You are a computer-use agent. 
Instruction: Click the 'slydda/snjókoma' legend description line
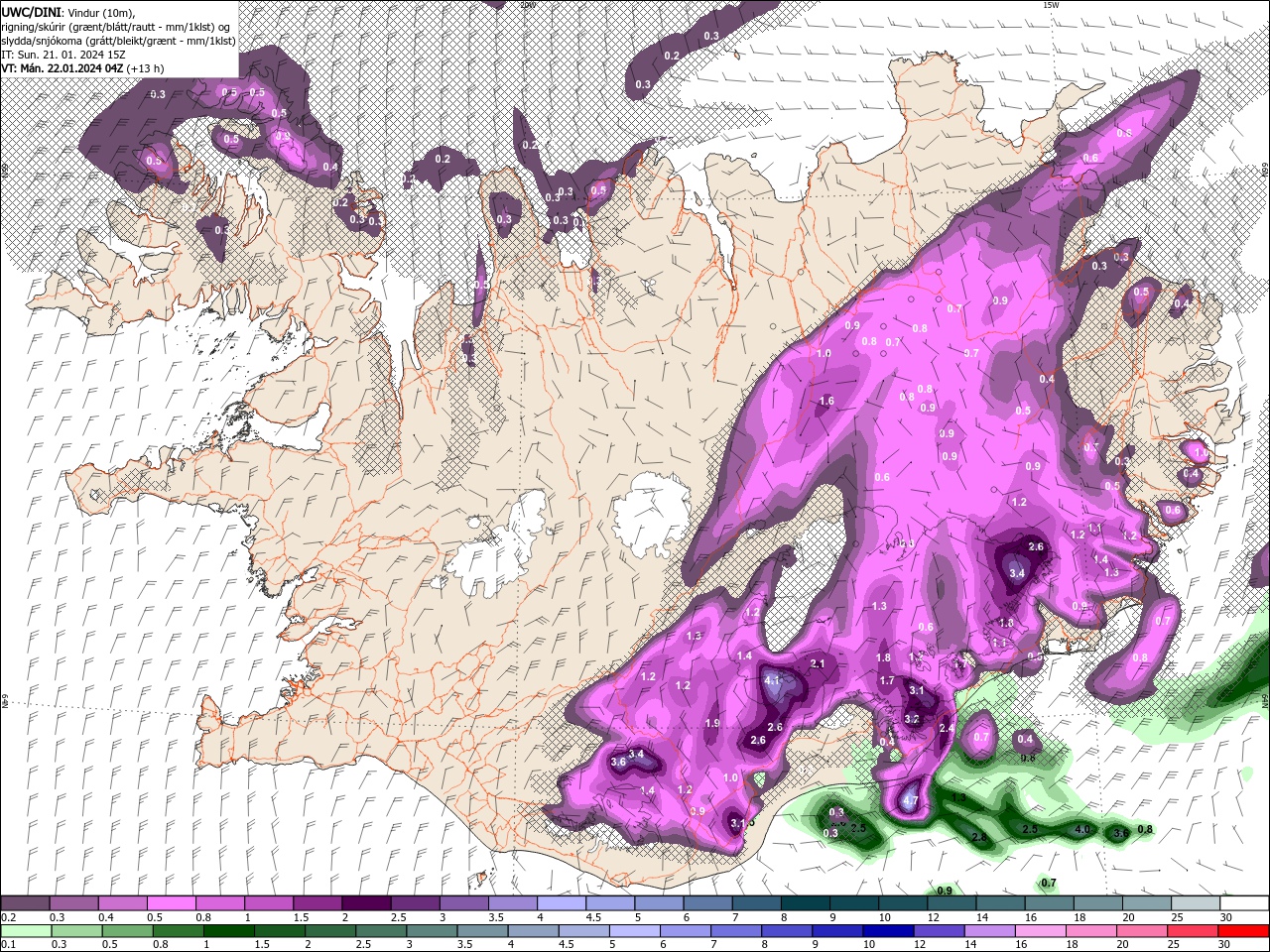[118, 41]
